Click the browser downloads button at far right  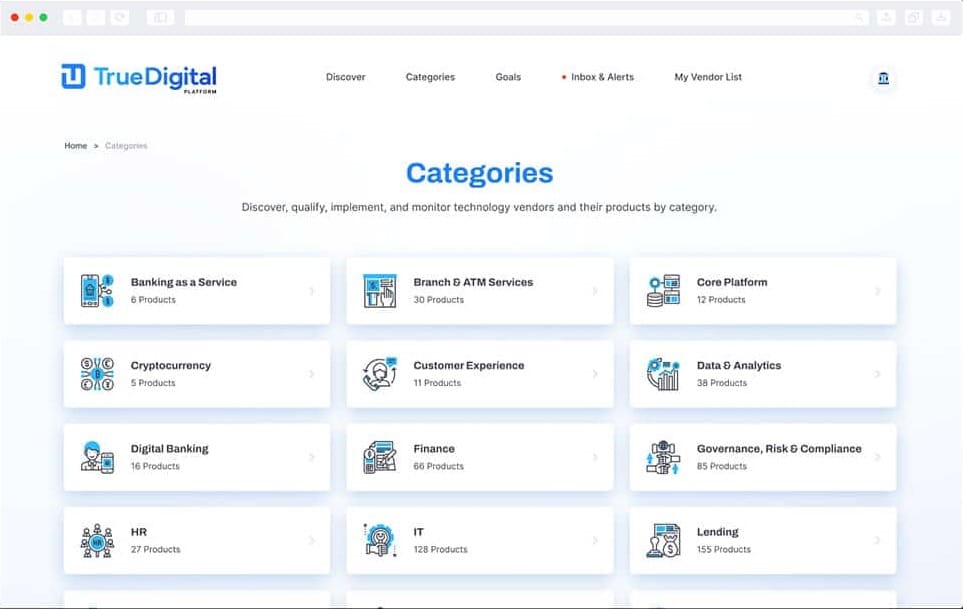click(x=941, y=17)
